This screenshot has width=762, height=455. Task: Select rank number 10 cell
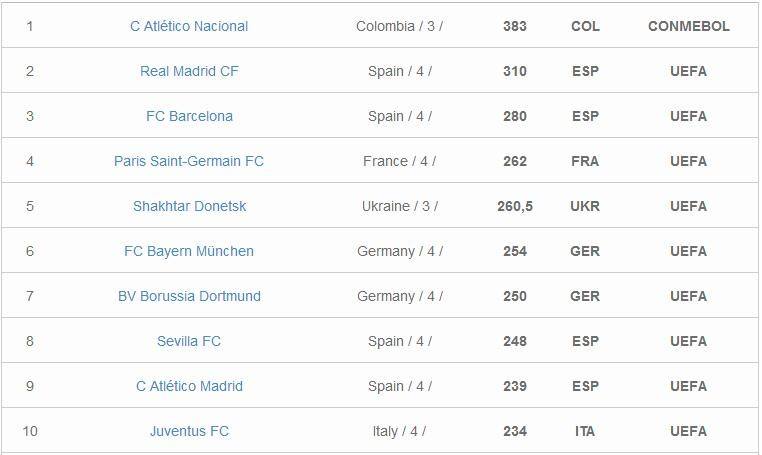[x=30, y=431]
